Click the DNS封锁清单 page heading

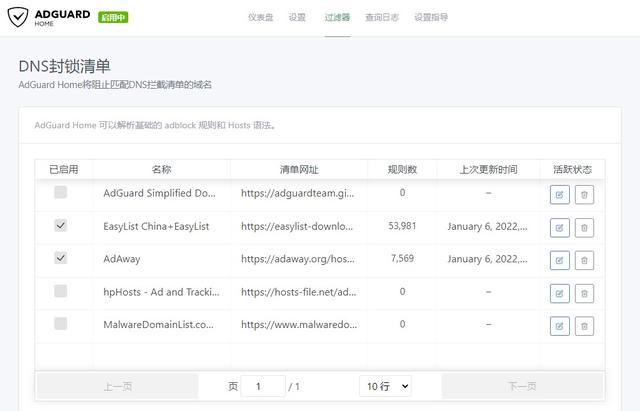pyautogui.click(x=64, y=66)
